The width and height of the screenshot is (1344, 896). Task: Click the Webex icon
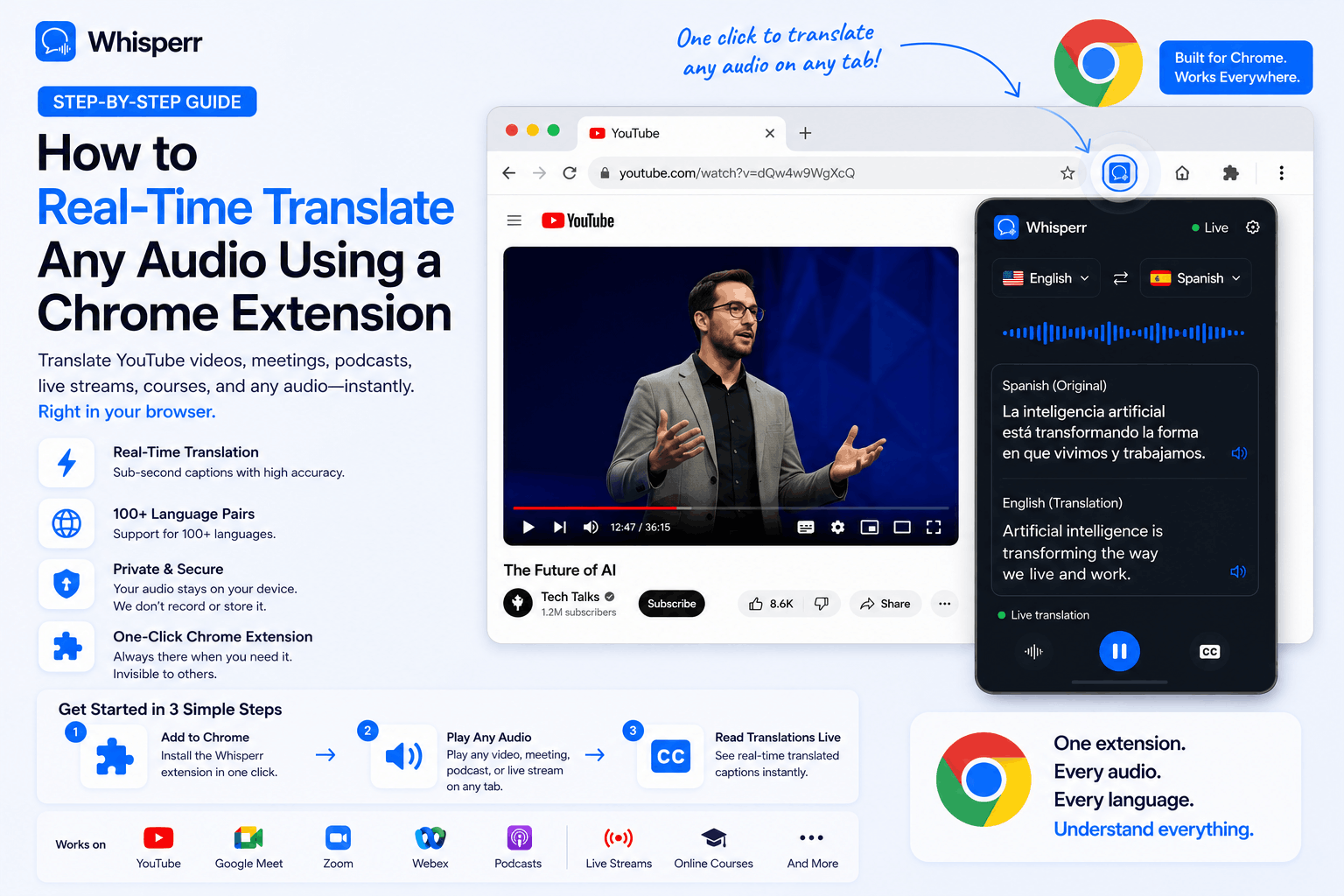pyautogui.click(x=430, y=838)
